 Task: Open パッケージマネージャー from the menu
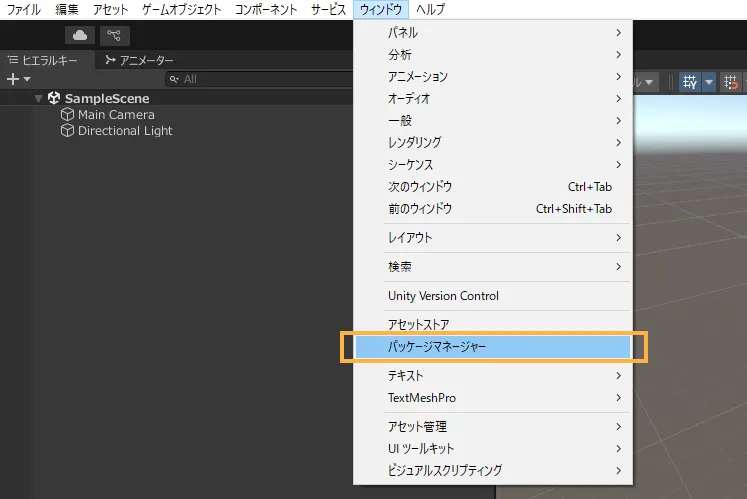493,346
